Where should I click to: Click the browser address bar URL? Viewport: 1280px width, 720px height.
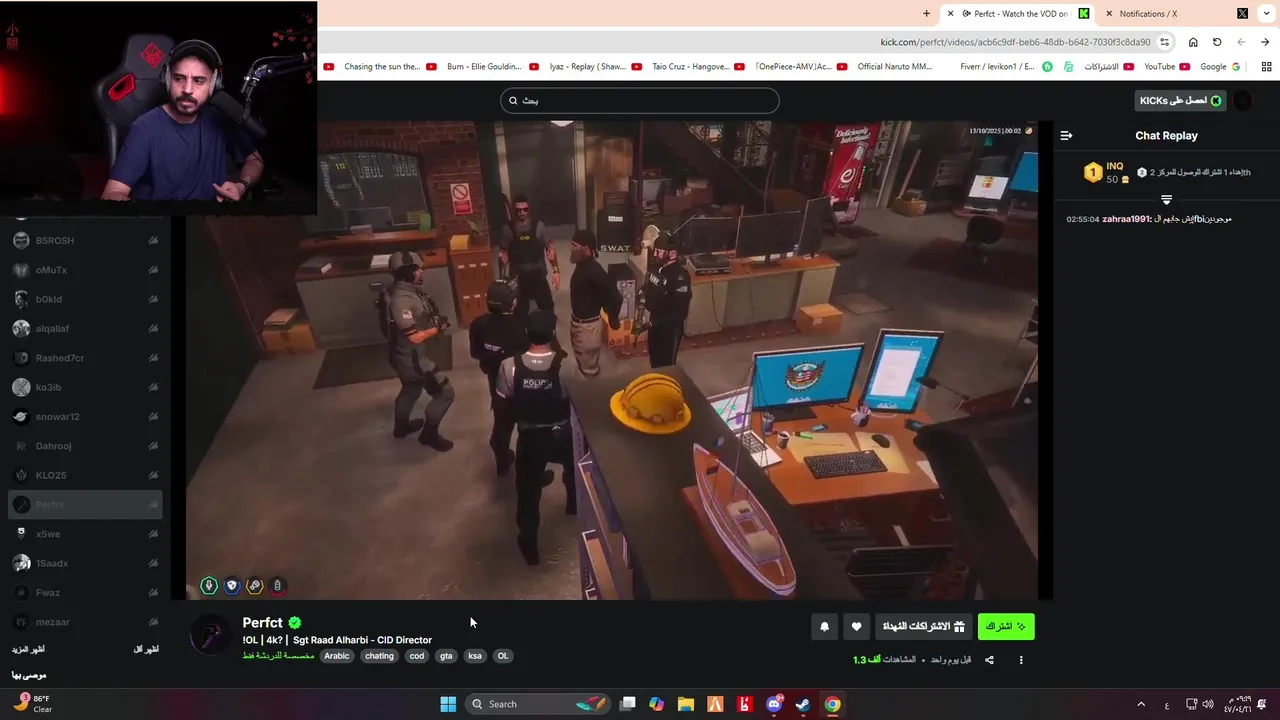coord(1015,42)
